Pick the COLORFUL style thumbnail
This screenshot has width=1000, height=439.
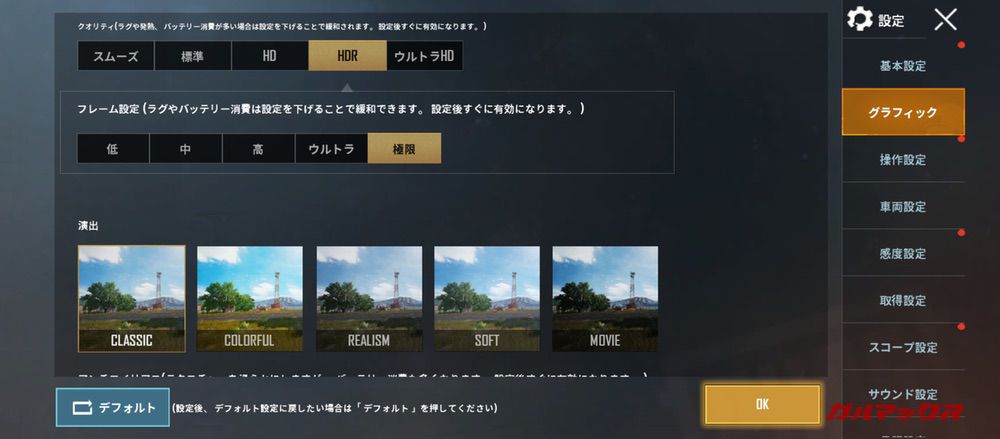click(250, 299)
